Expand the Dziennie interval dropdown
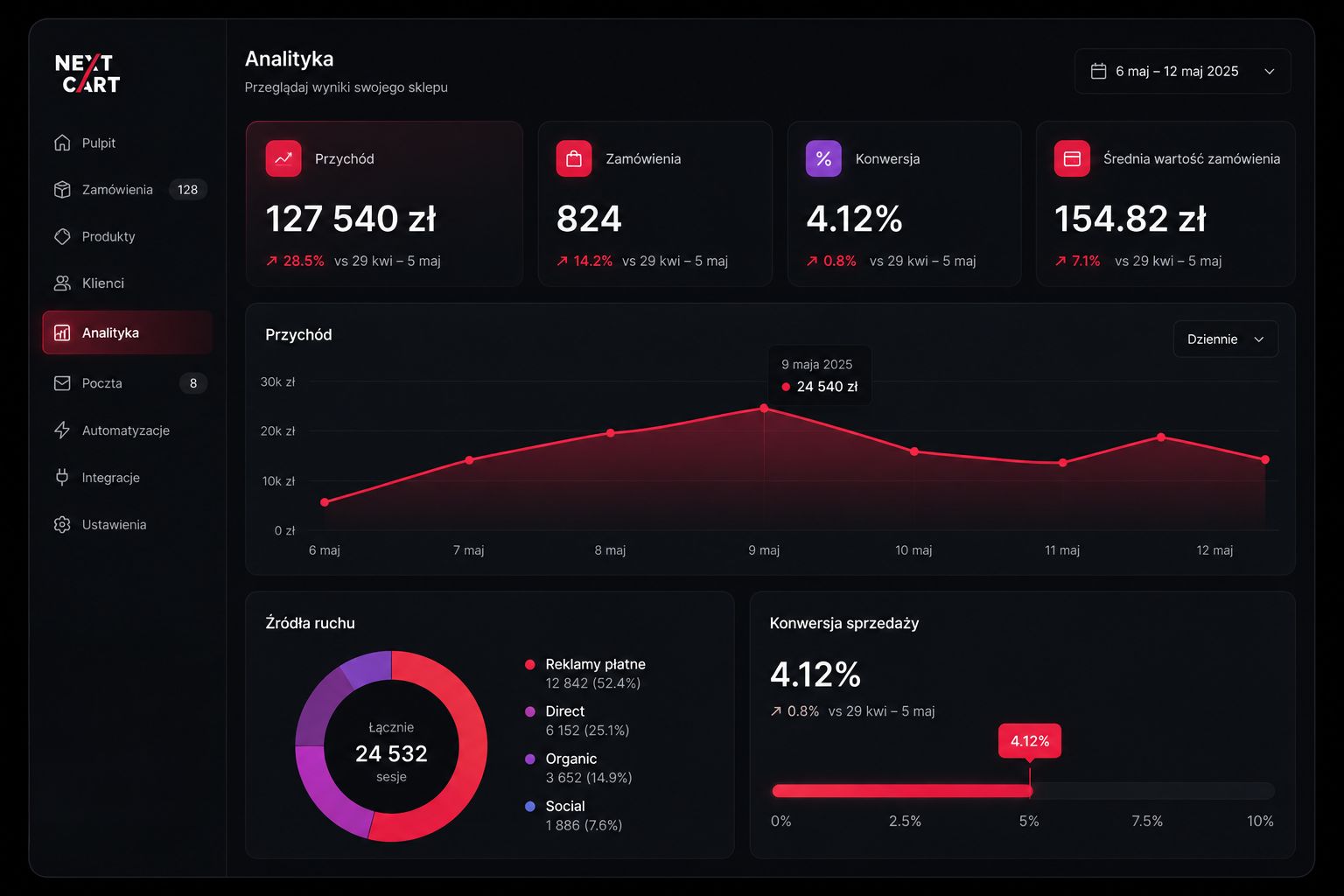Image resolution: width=1344 pixels, height=896 pixels. pos(1225,339)
